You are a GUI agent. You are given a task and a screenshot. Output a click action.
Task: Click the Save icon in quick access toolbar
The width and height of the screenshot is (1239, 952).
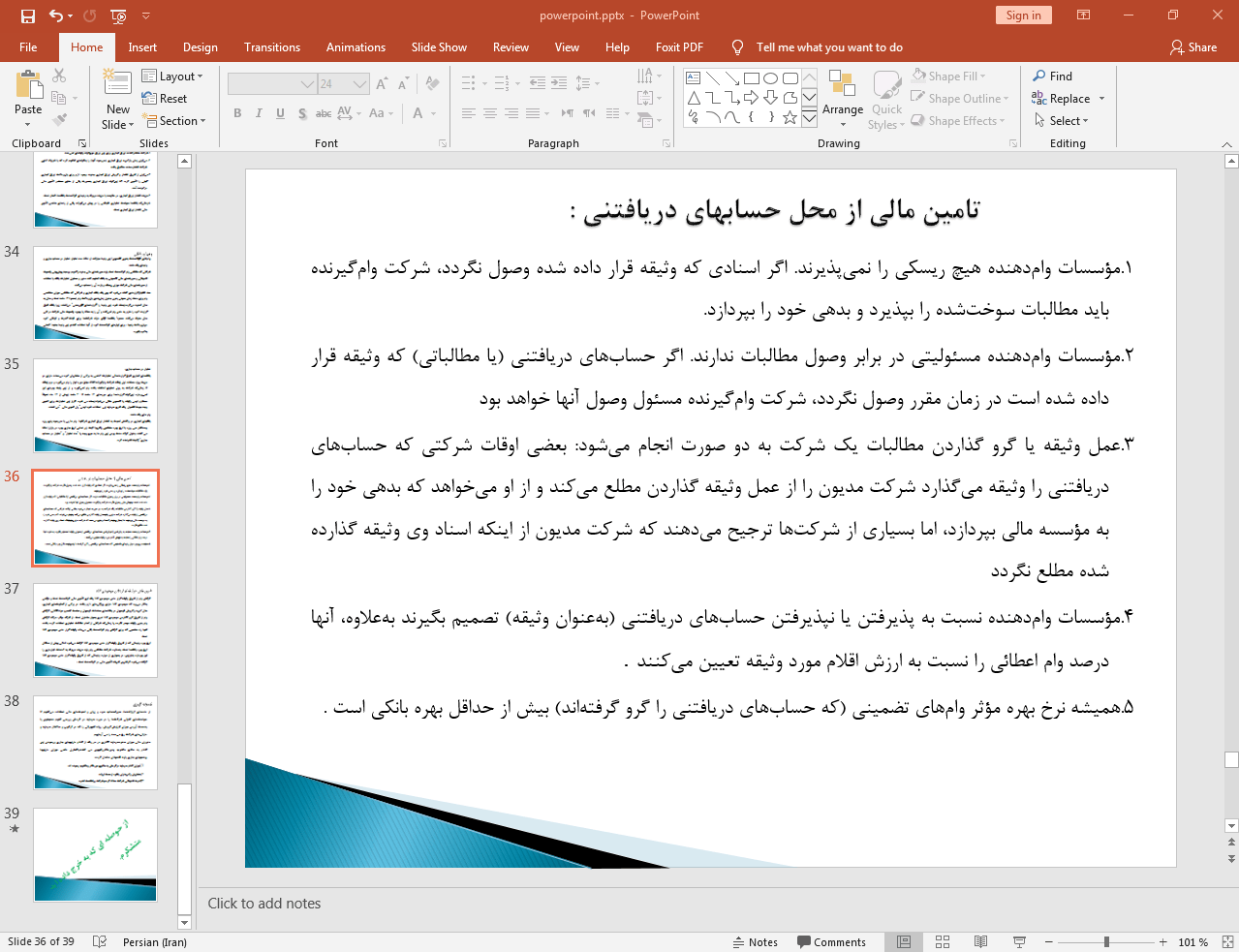pyautogui.click(x=27, y=15)
